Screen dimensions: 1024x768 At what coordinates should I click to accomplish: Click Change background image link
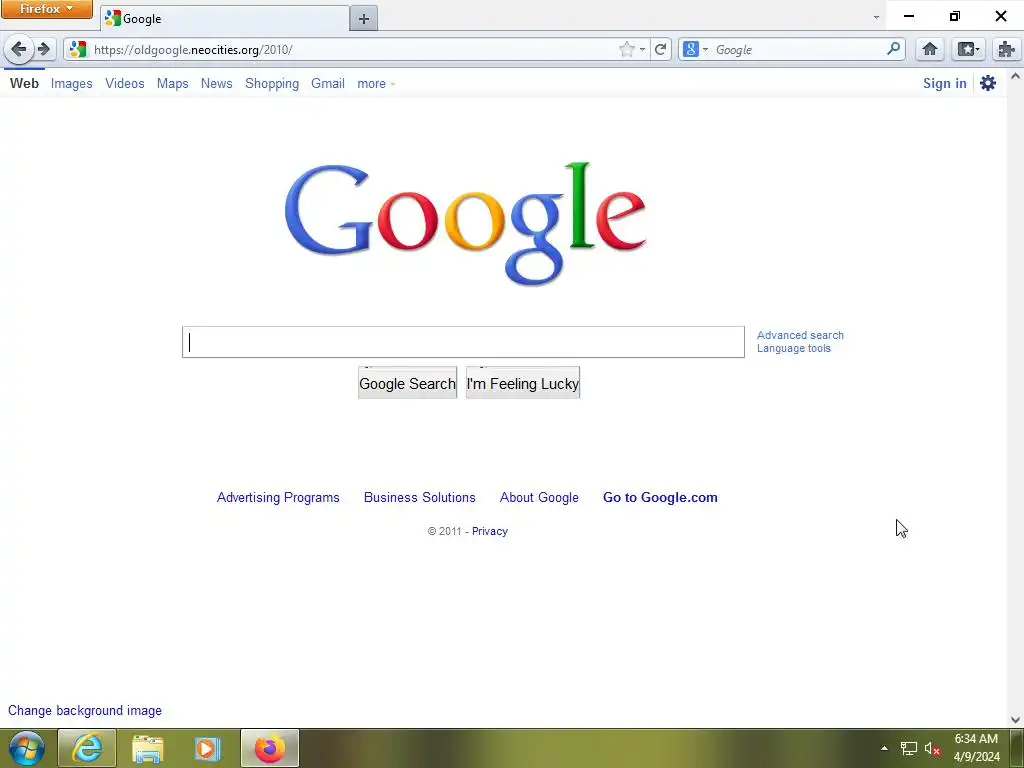pyautogui.click(x=85, y=711)
